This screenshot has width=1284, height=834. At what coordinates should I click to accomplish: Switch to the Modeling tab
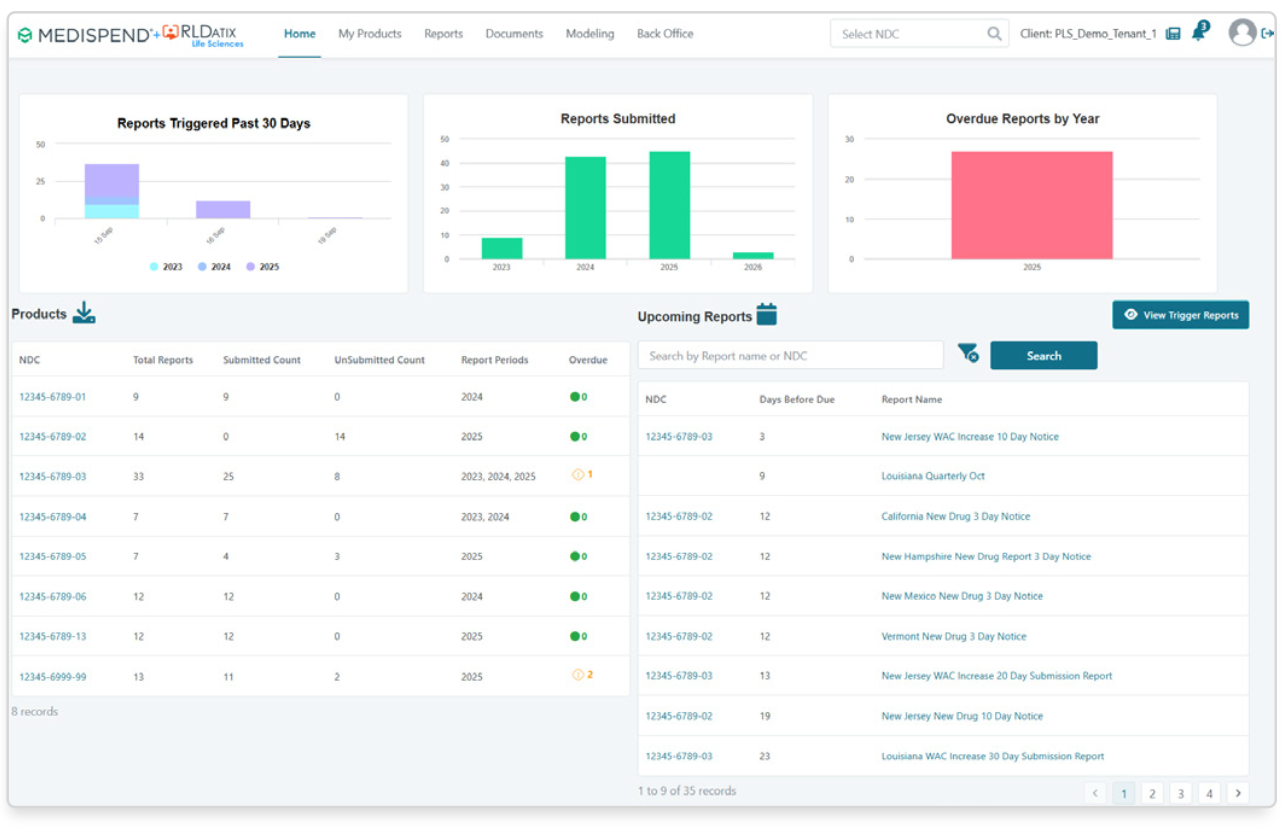coord(590,34)
